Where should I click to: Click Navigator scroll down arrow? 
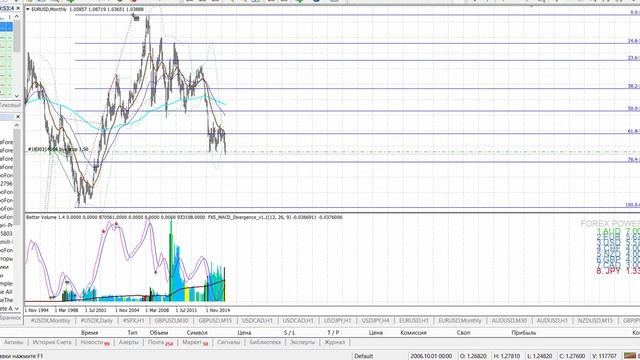pos(17,309)
